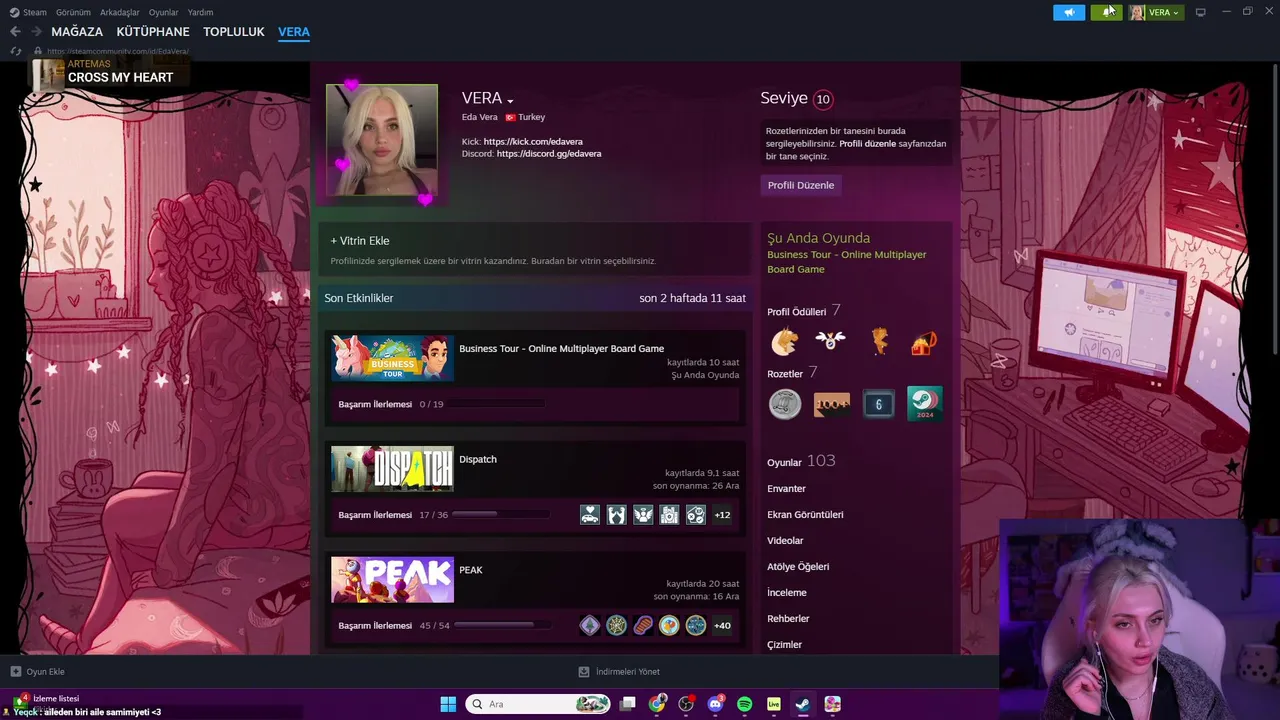Click Business Tour achievement progress bar

pyautogui.click(x=496, y=404)
